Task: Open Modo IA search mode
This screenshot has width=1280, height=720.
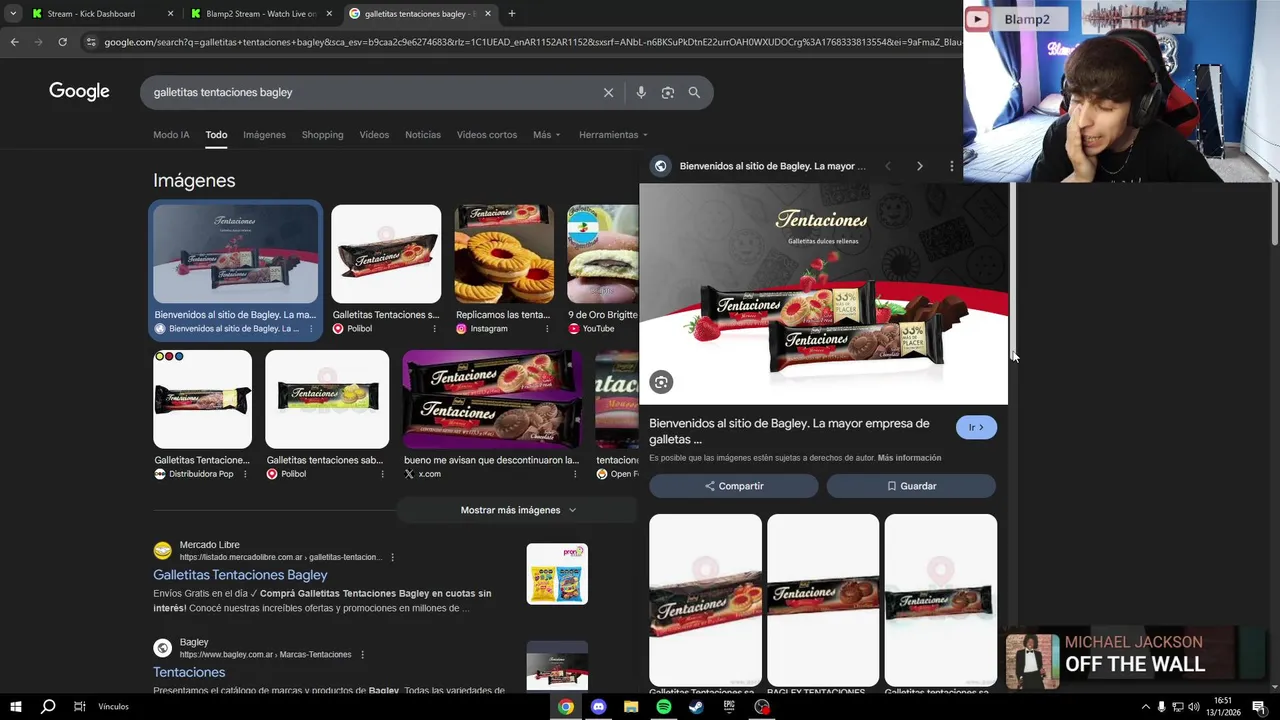Action: coord(171,135)
